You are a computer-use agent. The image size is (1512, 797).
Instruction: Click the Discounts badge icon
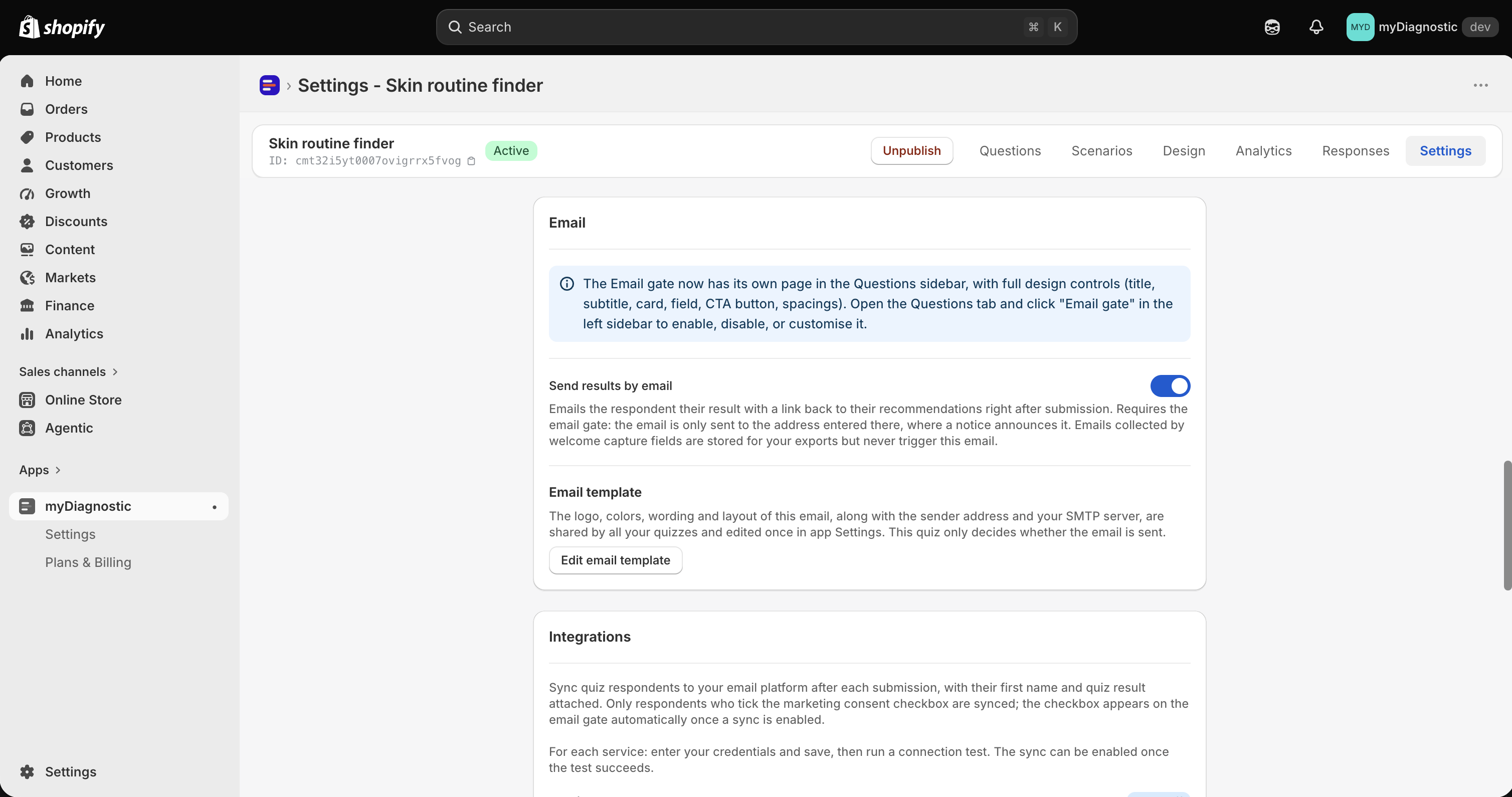(27, 222)
